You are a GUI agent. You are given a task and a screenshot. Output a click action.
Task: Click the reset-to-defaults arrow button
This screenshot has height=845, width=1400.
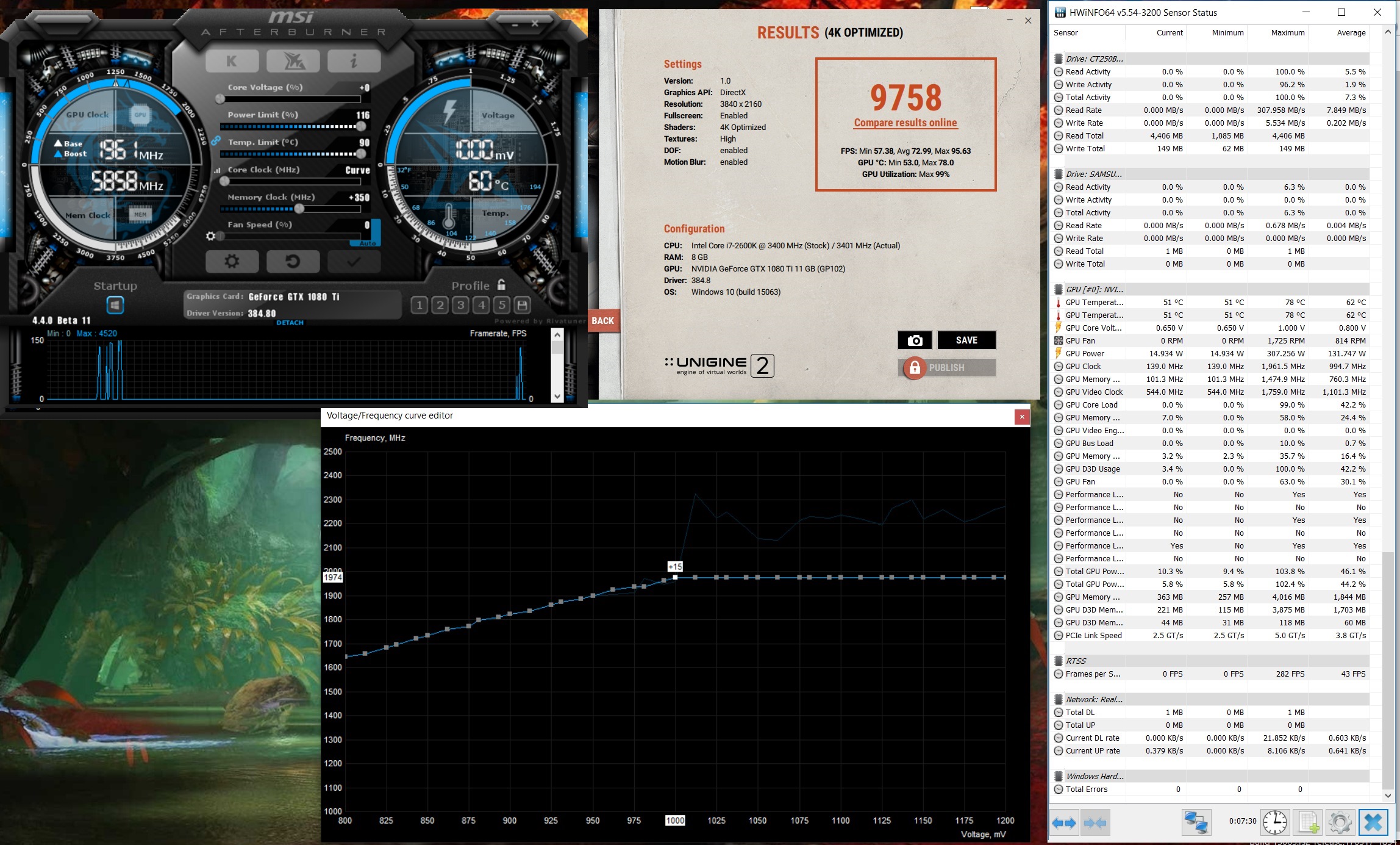(x=293, y=262)
